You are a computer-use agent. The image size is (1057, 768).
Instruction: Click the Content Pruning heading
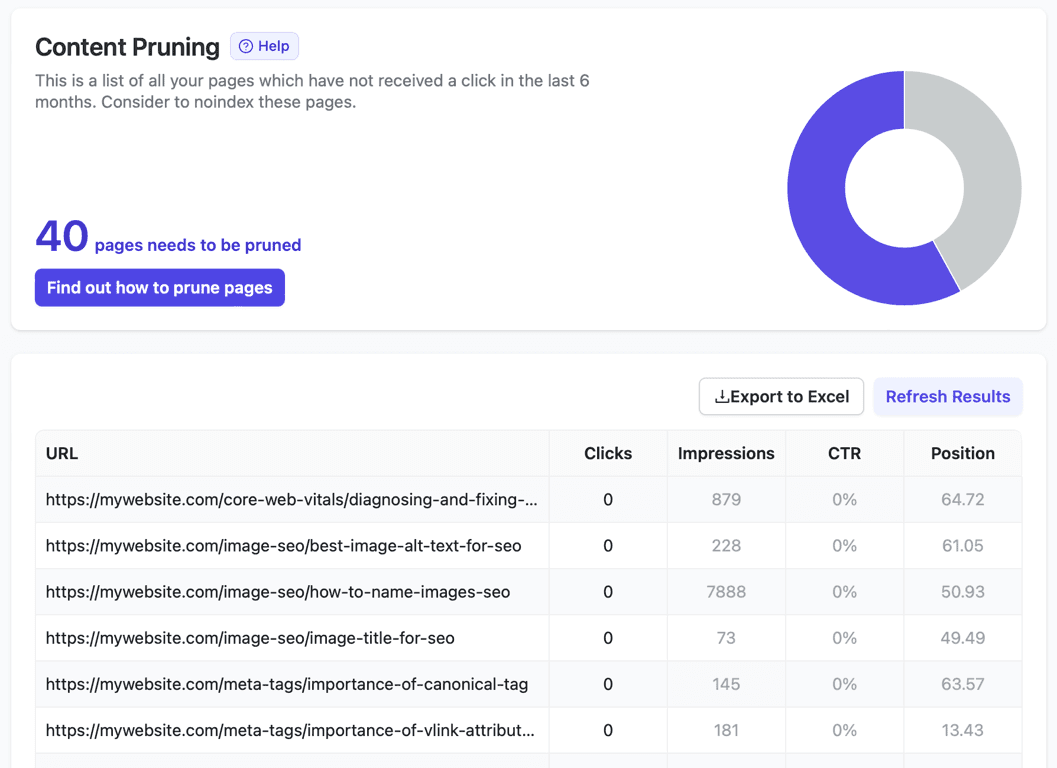coord(127,47)
